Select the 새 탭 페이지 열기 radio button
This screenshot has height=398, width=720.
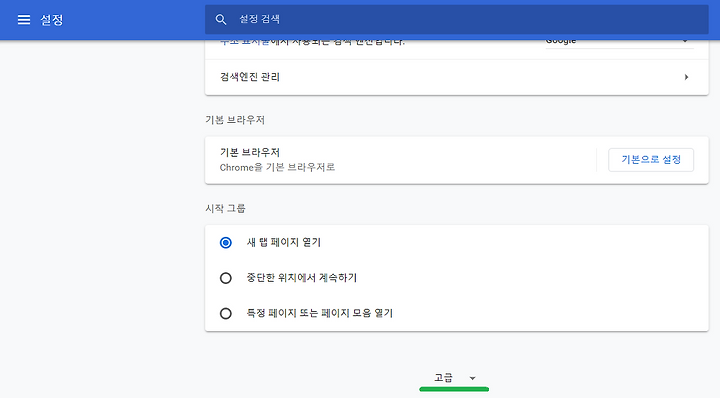[225, 242]
